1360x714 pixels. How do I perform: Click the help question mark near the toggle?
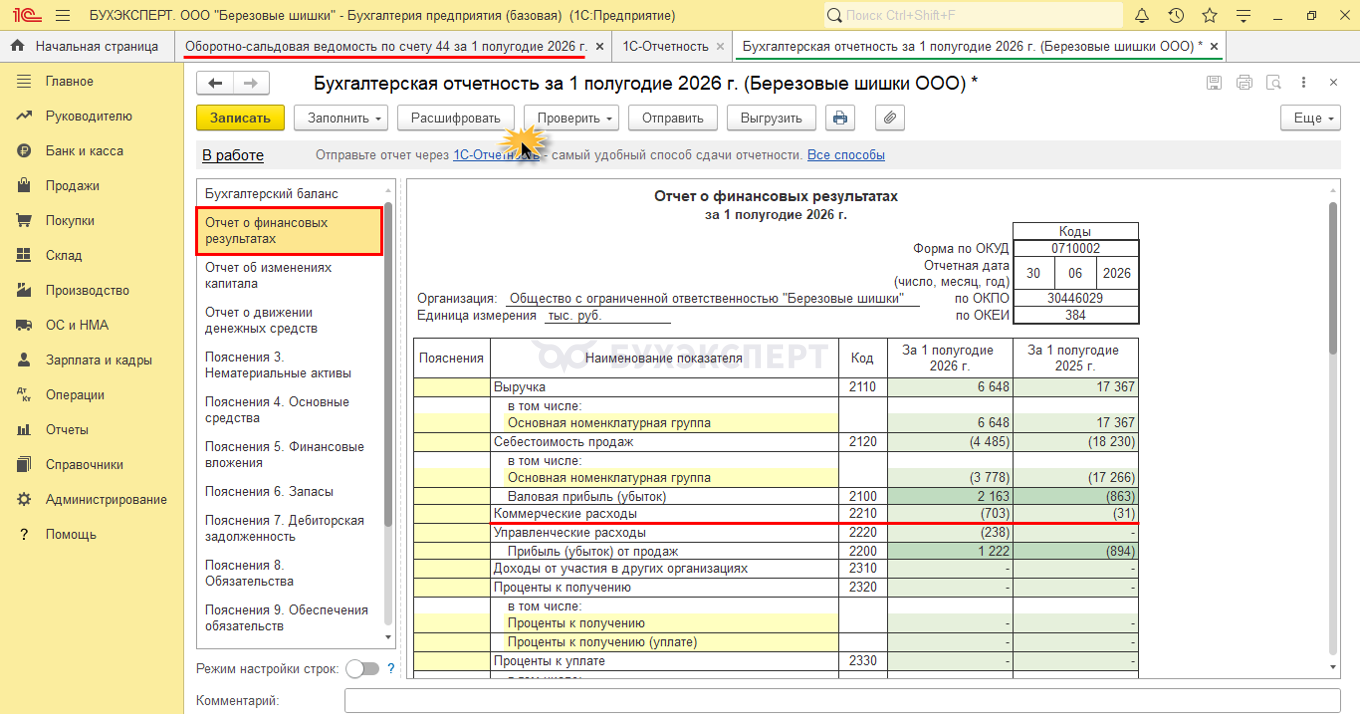(391, 669)
